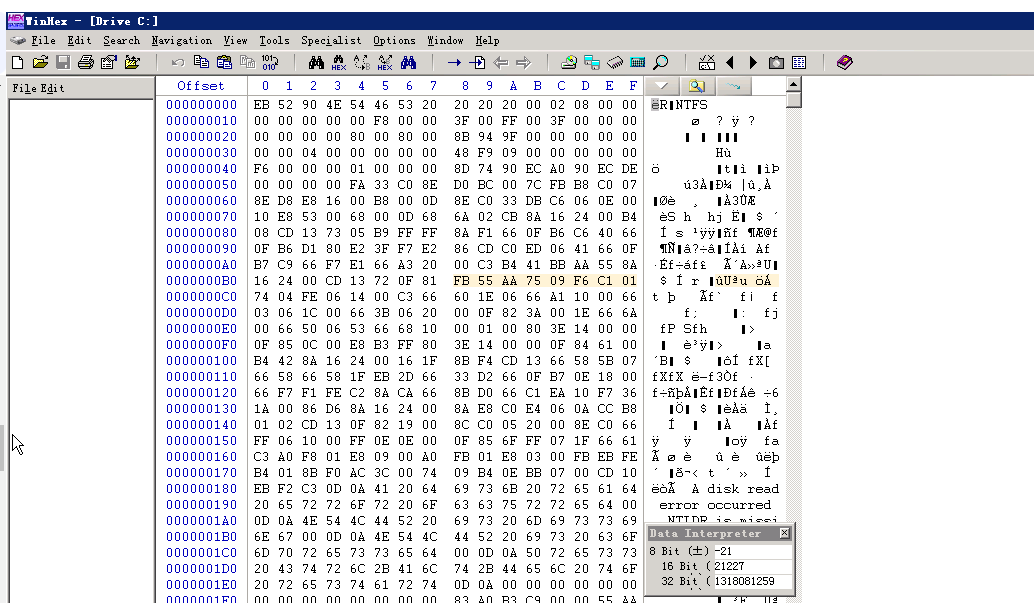Image resolution: width=1034 pixels, height=603 pixels.
Task: Click the Find Text binoculars icon
Action: 317,63
